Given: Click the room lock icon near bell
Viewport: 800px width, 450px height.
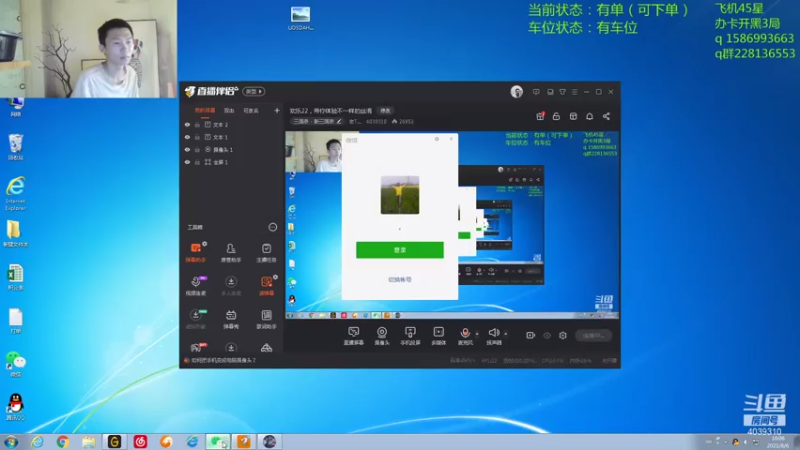Looking at the screenshot, I should point(556,116).
